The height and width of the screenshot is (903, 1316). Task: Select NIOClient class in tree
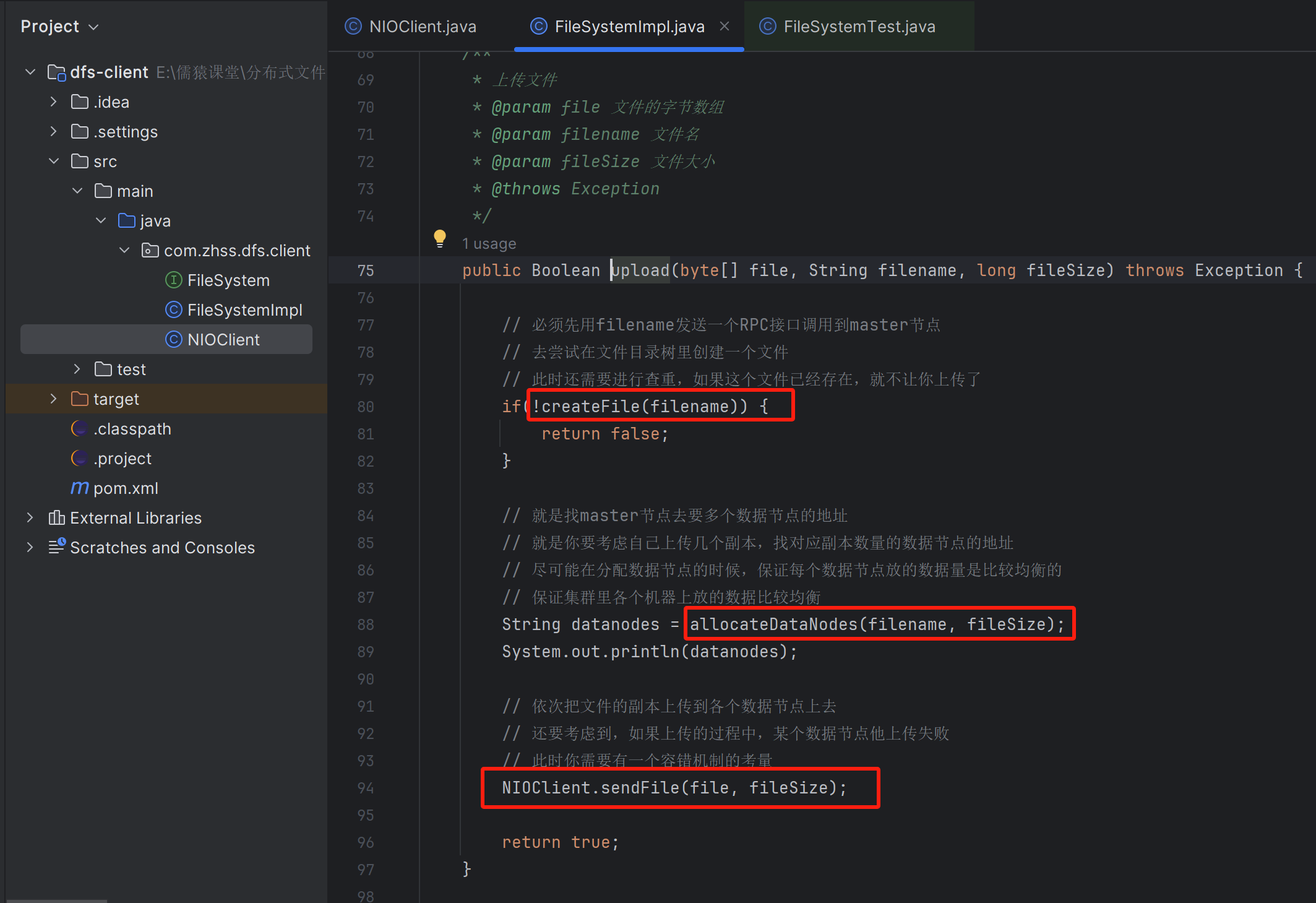pos(223,340)
